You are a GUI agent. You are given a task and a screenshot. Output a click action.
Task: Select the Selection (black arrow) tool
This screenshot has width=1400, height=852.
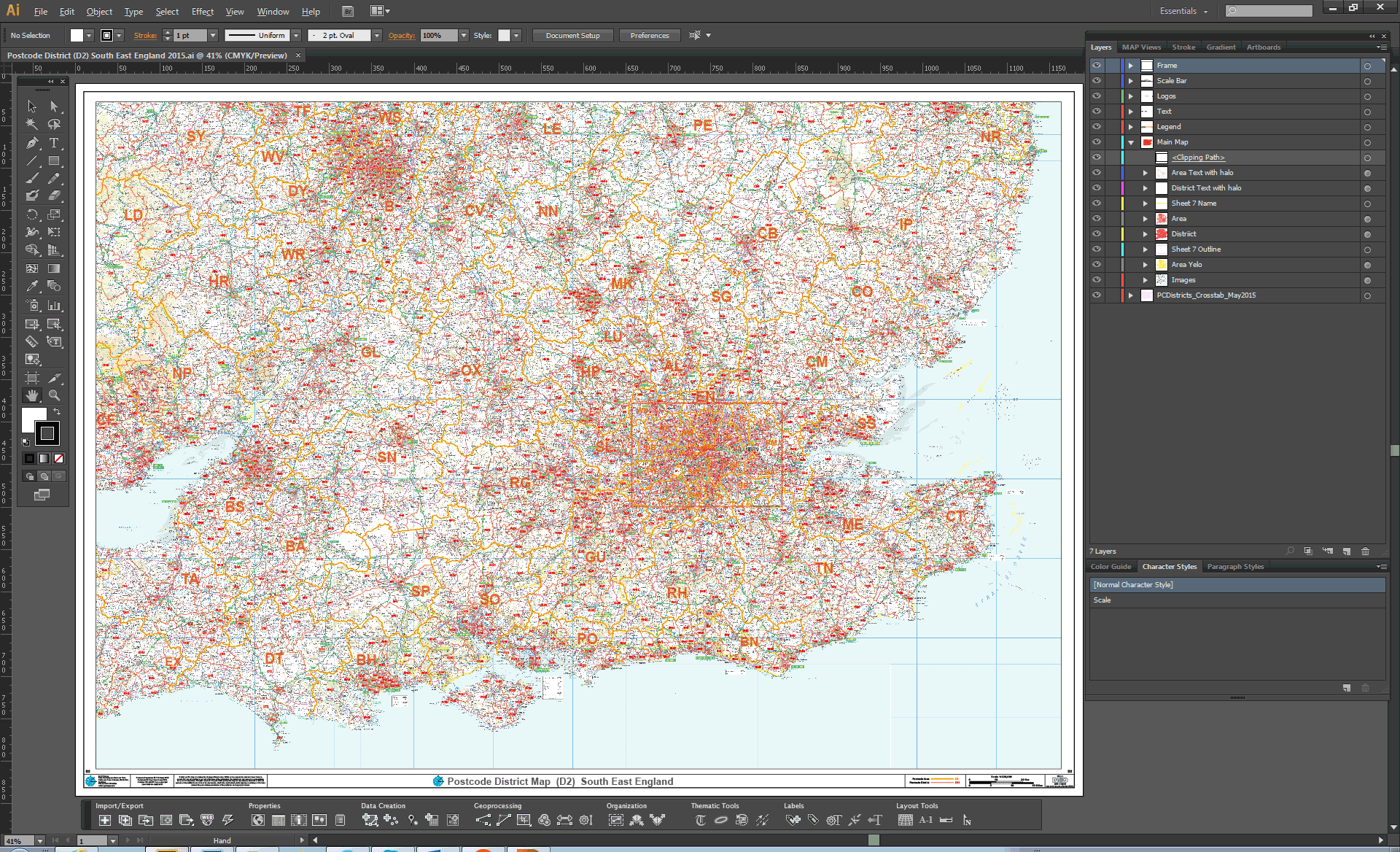coord(32,106)
